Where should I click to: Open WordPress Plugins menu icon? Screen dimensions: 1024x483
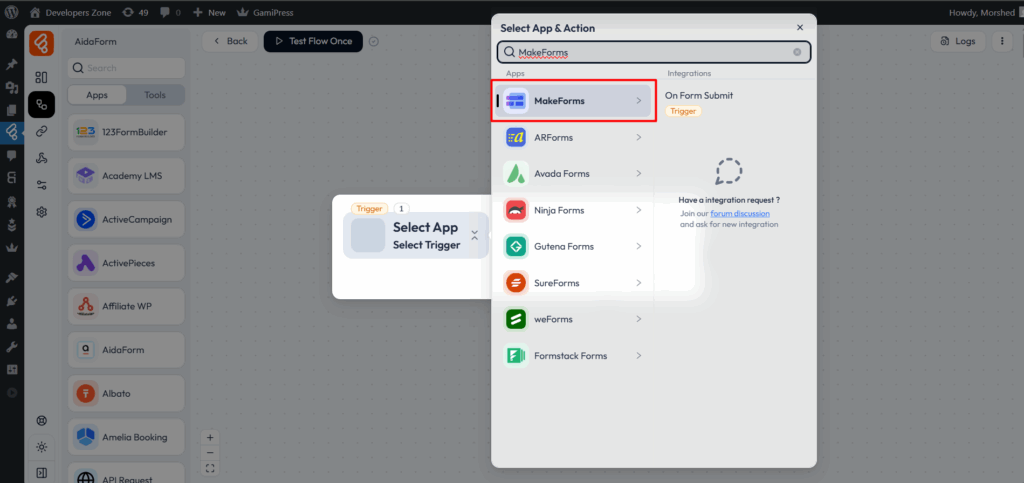[x=11, y=301]
